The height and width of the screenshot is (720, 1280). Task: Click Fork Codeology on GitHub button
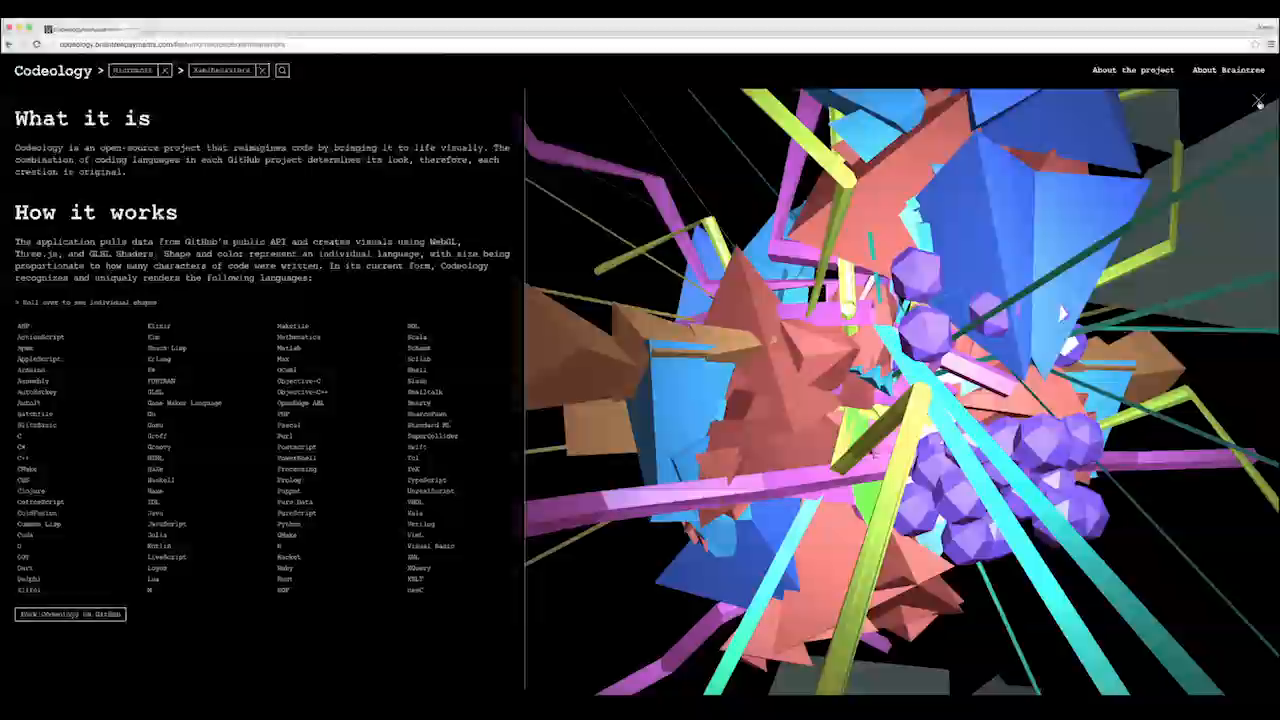(x=70, y=614)
